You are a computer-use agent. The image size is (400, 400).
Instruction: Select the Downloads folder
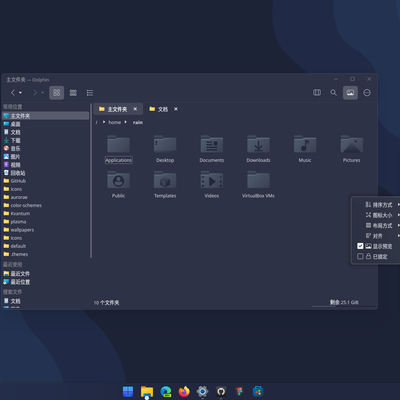coord(258,149)
